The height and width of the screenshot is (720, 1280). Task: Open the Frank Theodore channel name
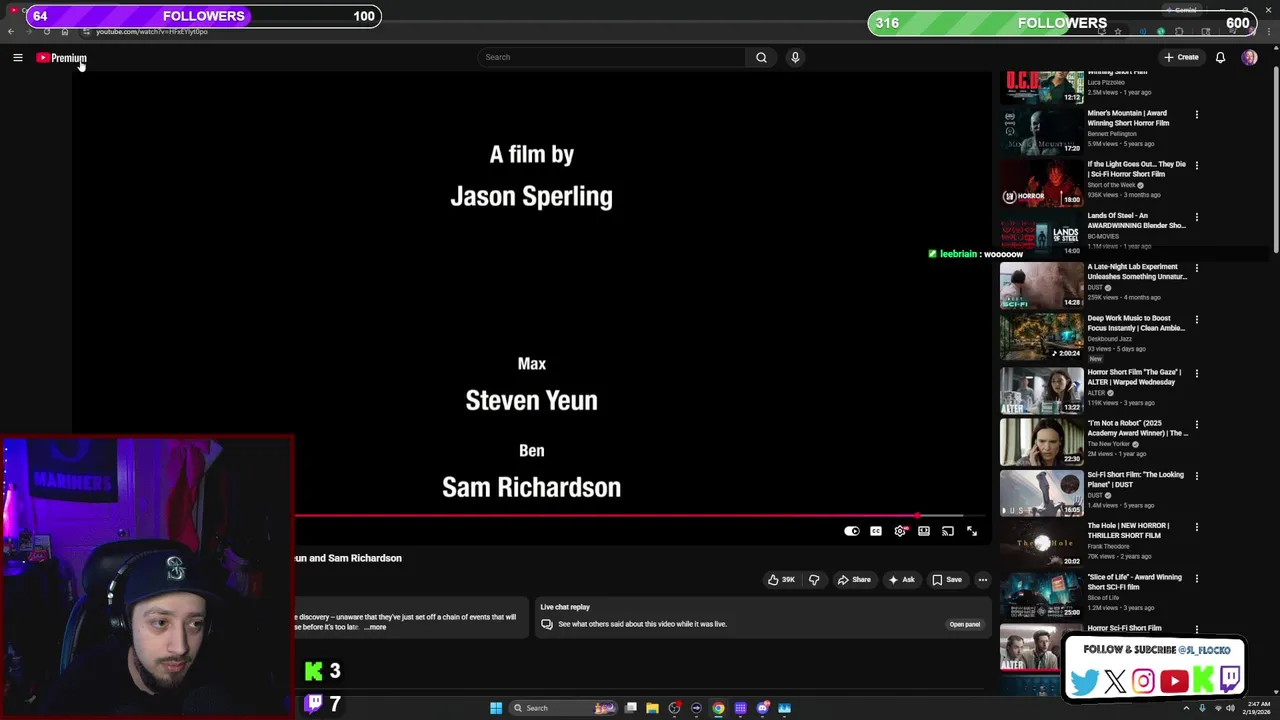[x=1109, y=546]
